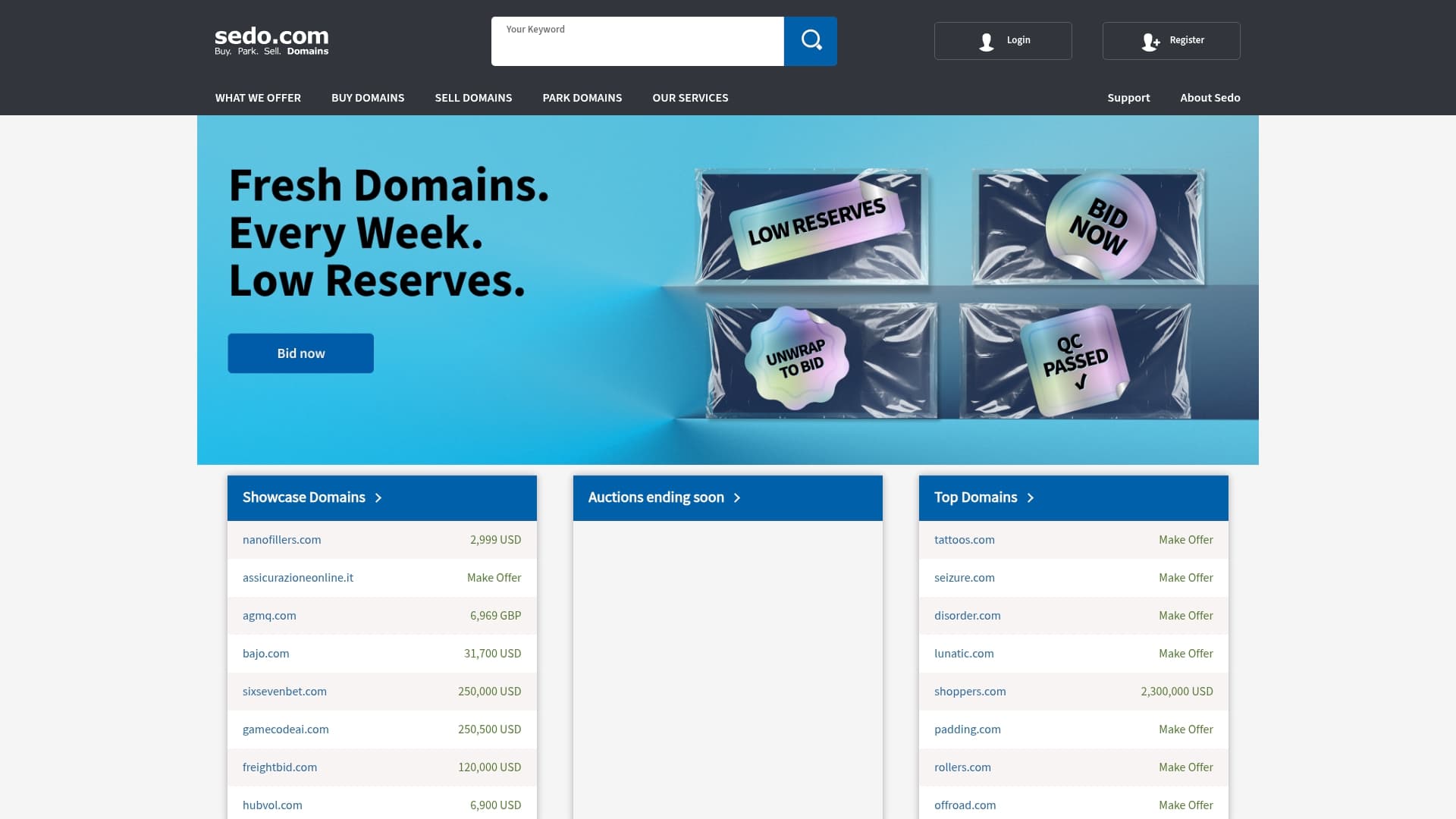The height and width of the screenshot is (819, 1456).
Task: Click the 120,000 USD price
Action: pyautogui.click(x=490, y=767)
